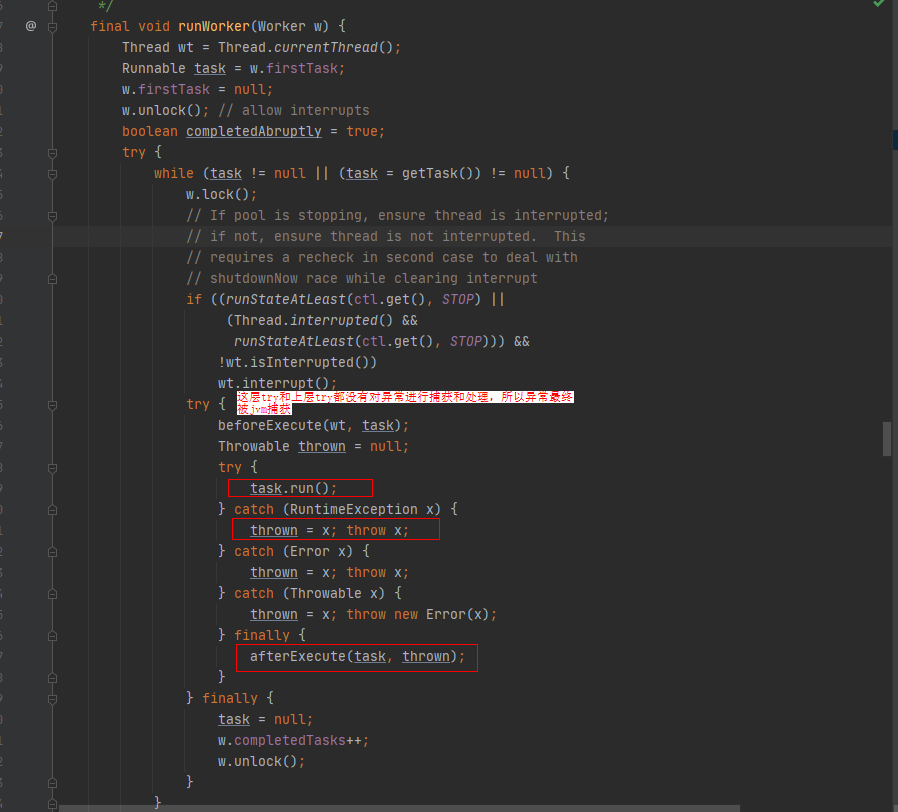Screen dimensions: 898x812
Task: Place cursor on runWorker method name
Action: tap(214, 26)
